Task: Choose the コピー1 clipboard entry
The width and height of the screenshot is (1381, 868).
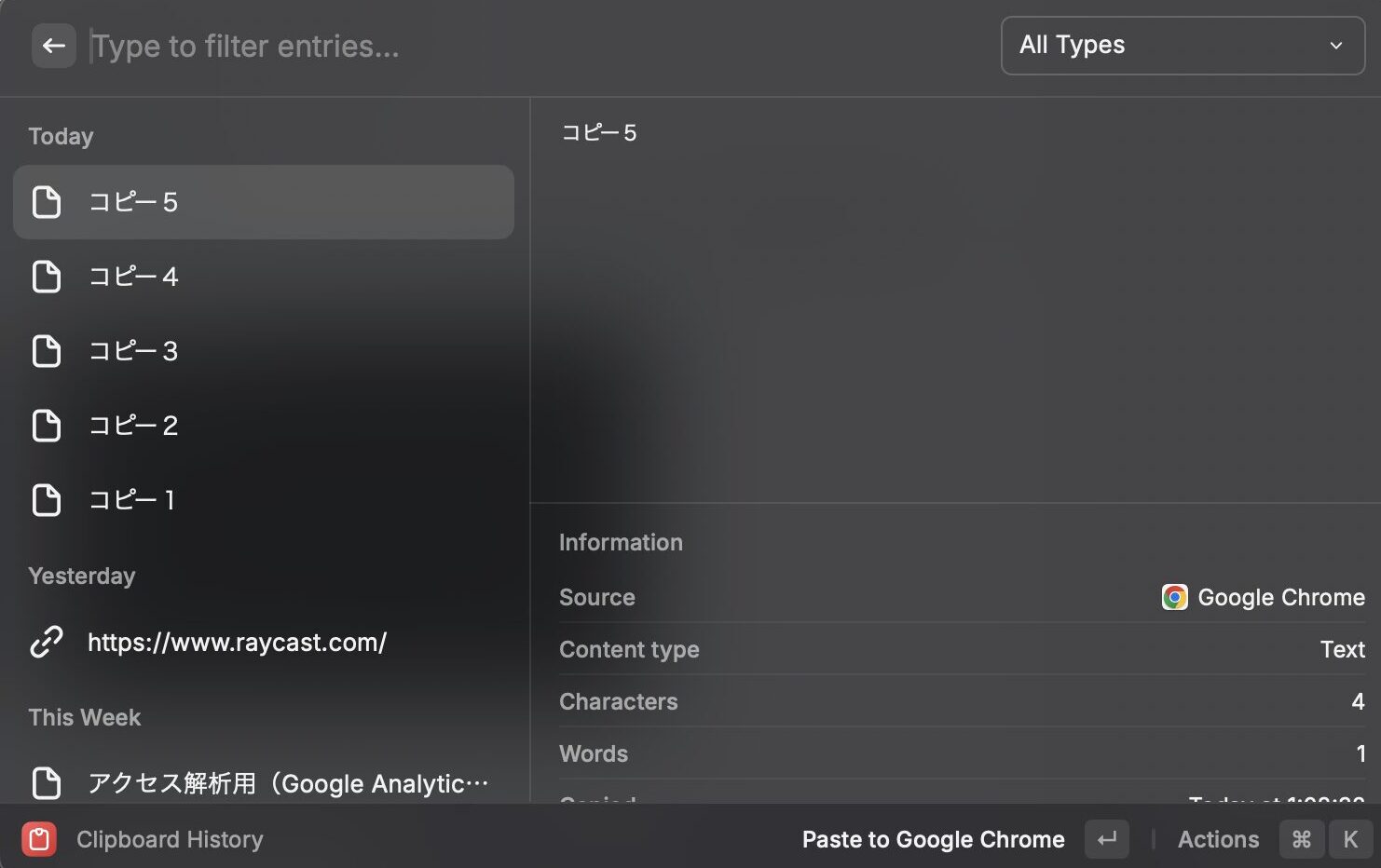Action: pyautogui.click(x=264, y=500)
